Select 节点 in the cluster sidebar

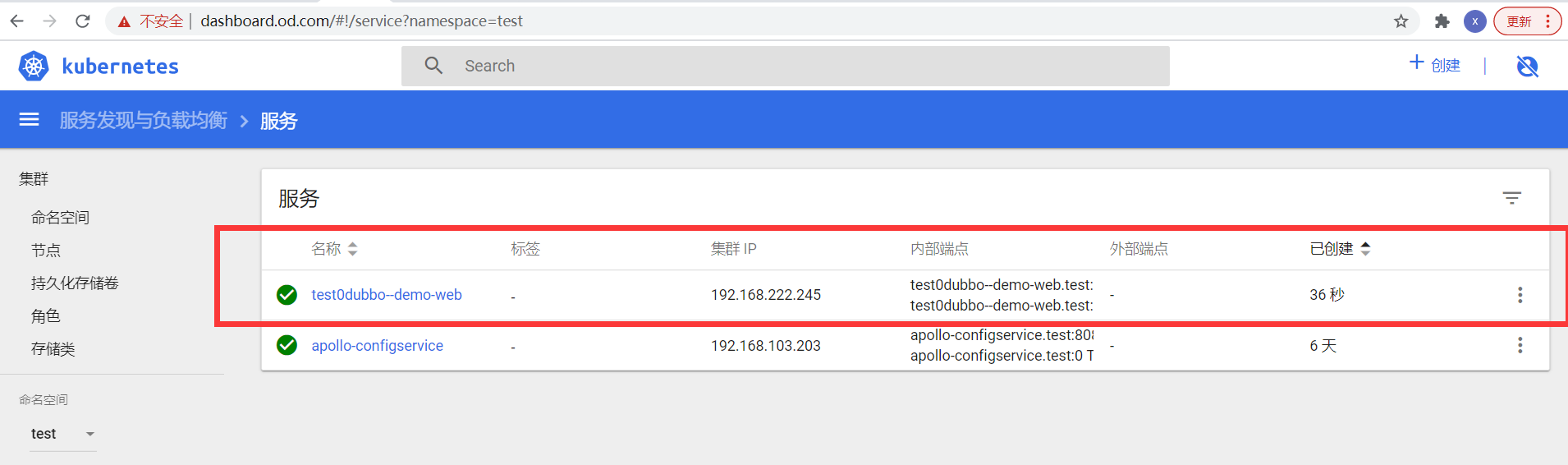point(46,251)
